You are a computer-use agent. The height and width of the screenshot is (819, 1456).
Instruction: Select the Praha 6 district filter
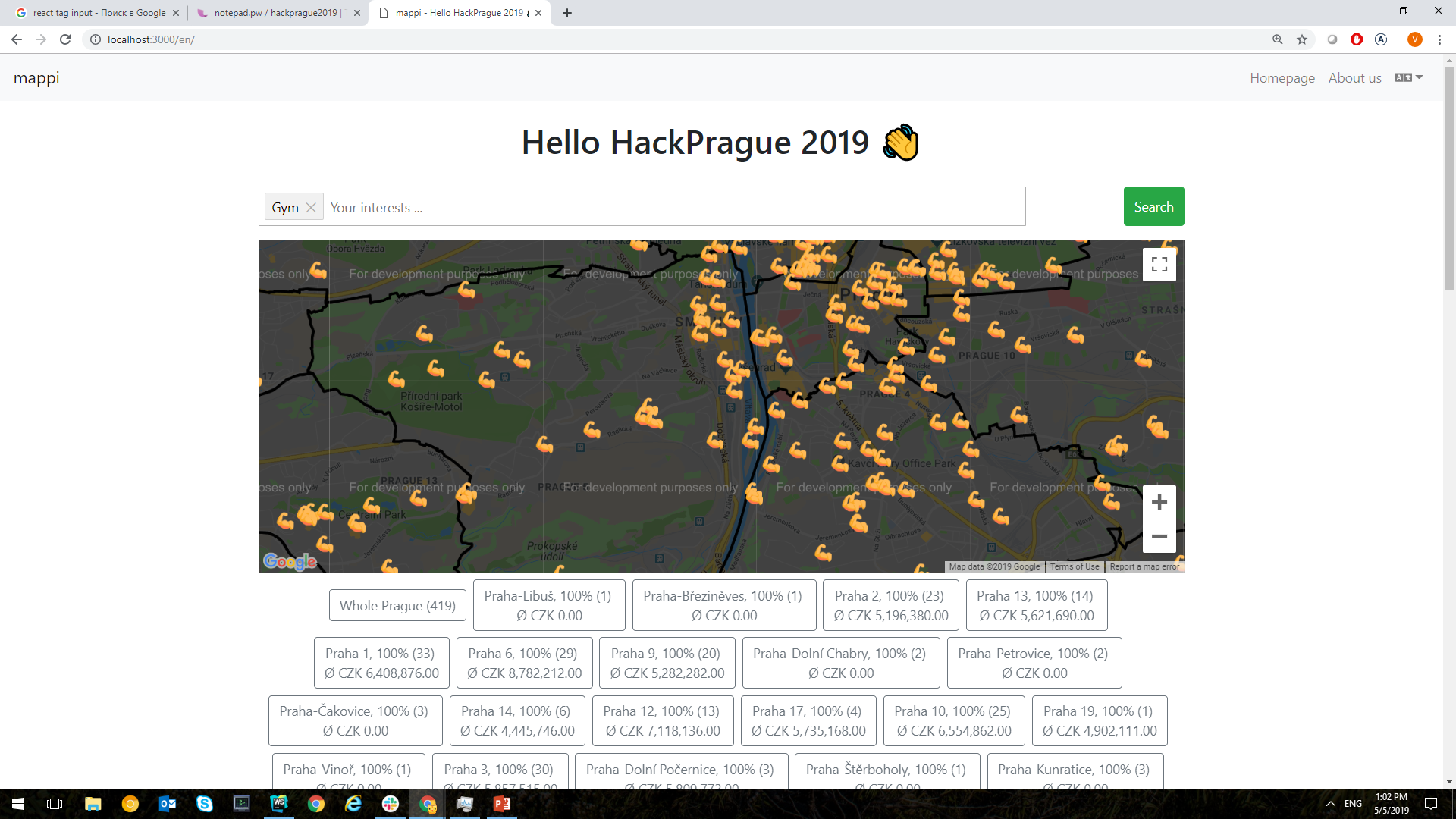pyautogui.click(x=524, y=663)
